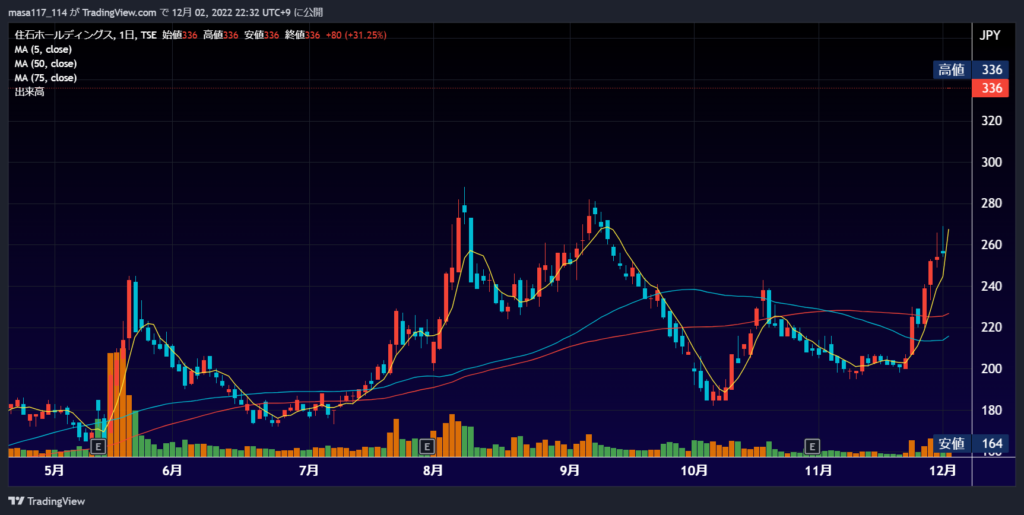Click the 12月 time axis label
Image resolution: width=1024 pixels, height=515 pixels.
[x=942, y=470]
